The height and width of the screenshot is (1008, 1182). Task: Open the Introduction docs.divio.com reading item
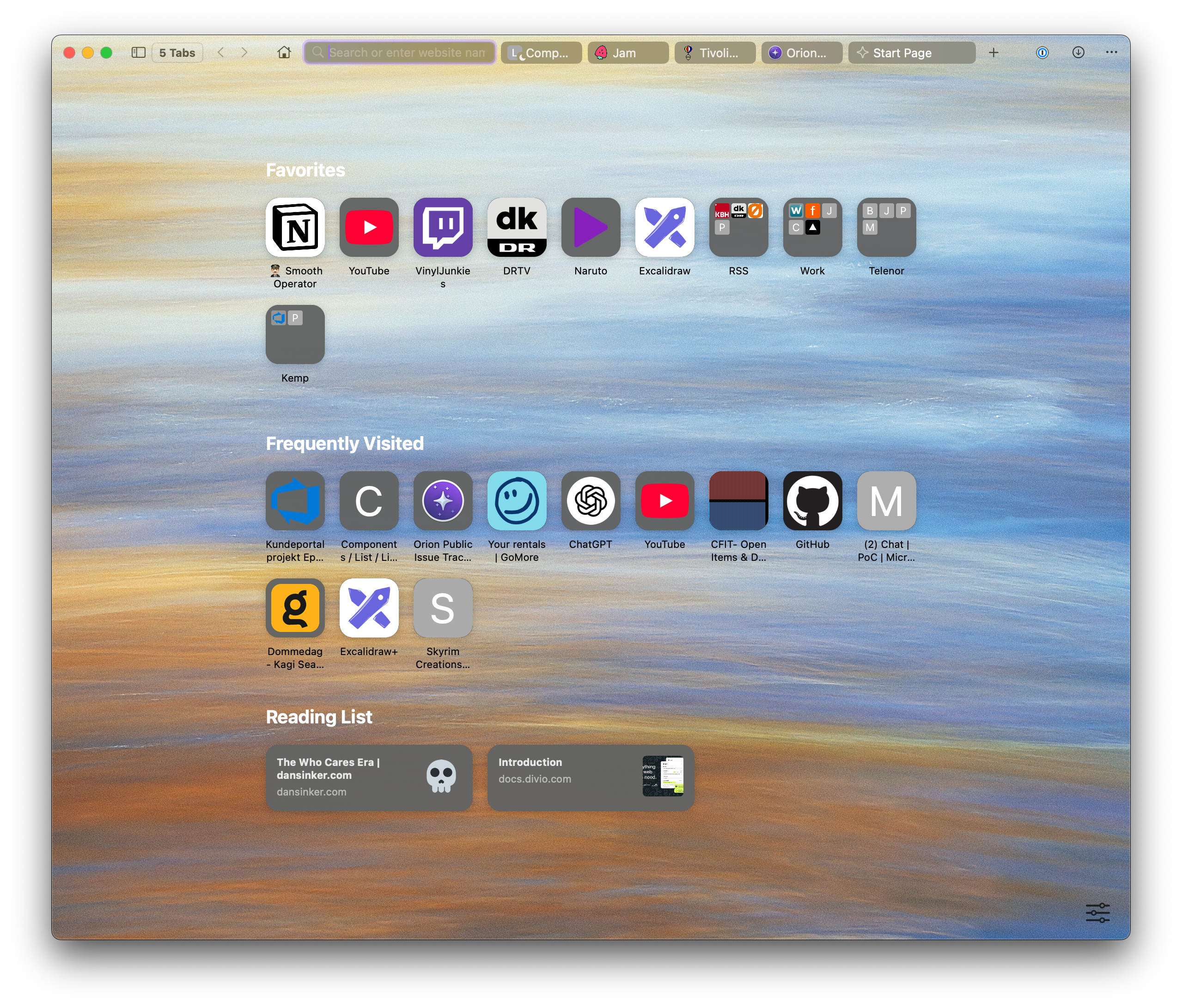coord(591,777)
